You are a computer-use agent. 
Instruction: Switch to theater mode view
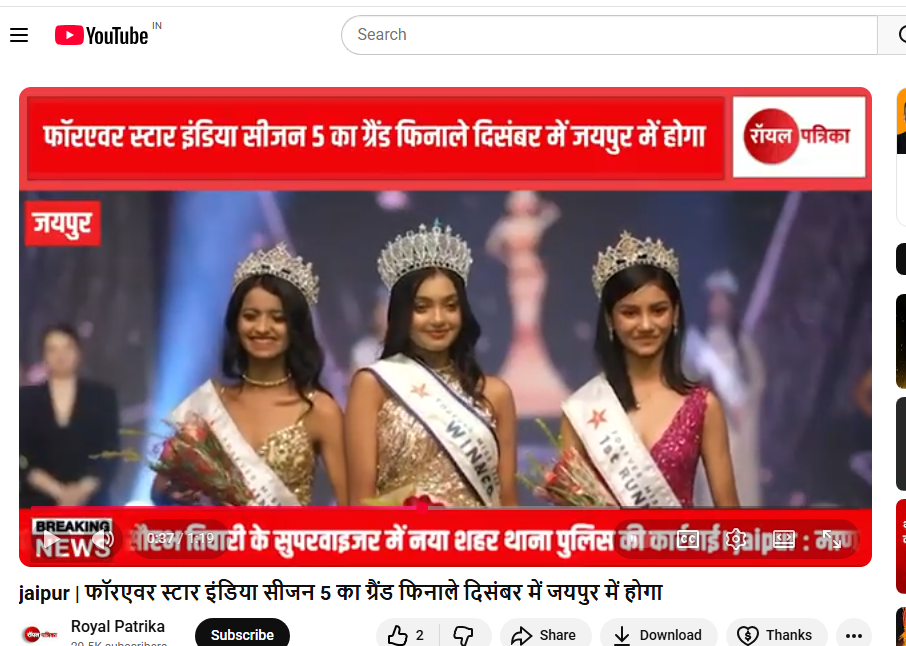(784, 539)
